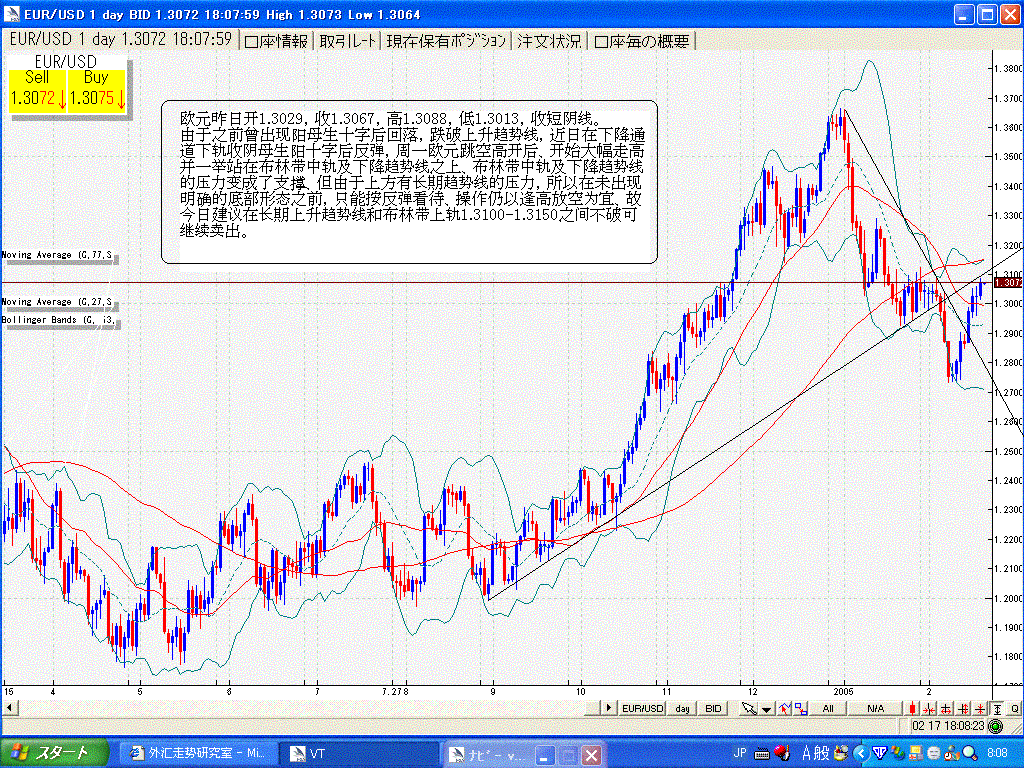Expand hidden tray icons with round arrow
The image size is (1024, 768).
pyautogui.click(x=860, y=754)
